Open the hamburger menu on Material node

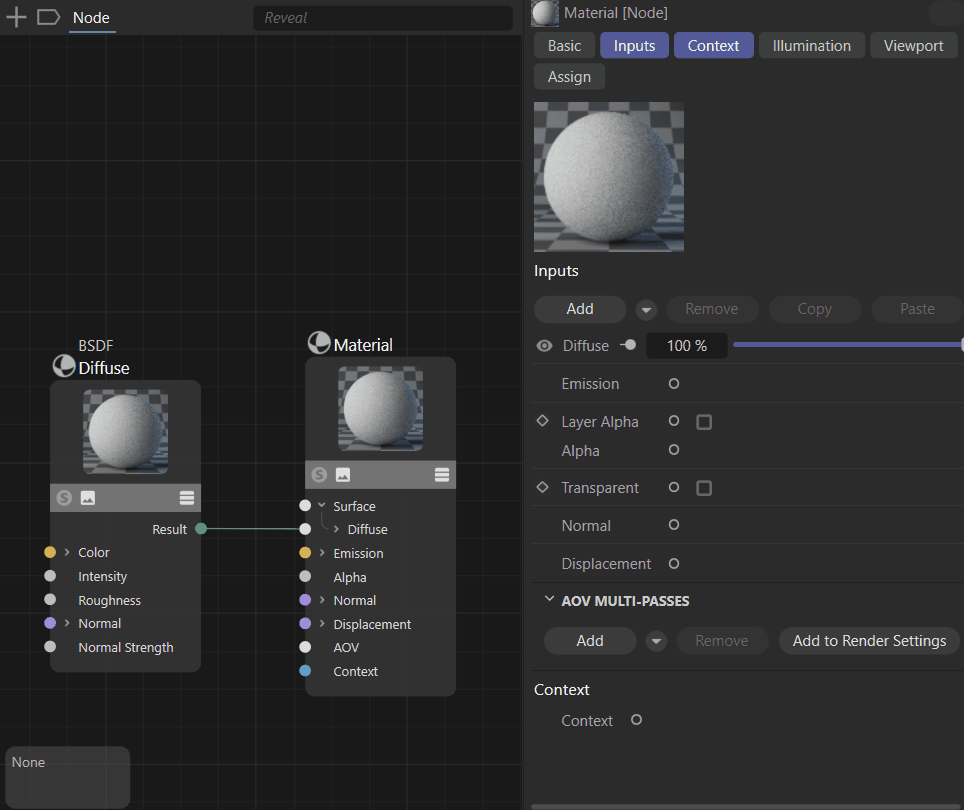[442, 475]
